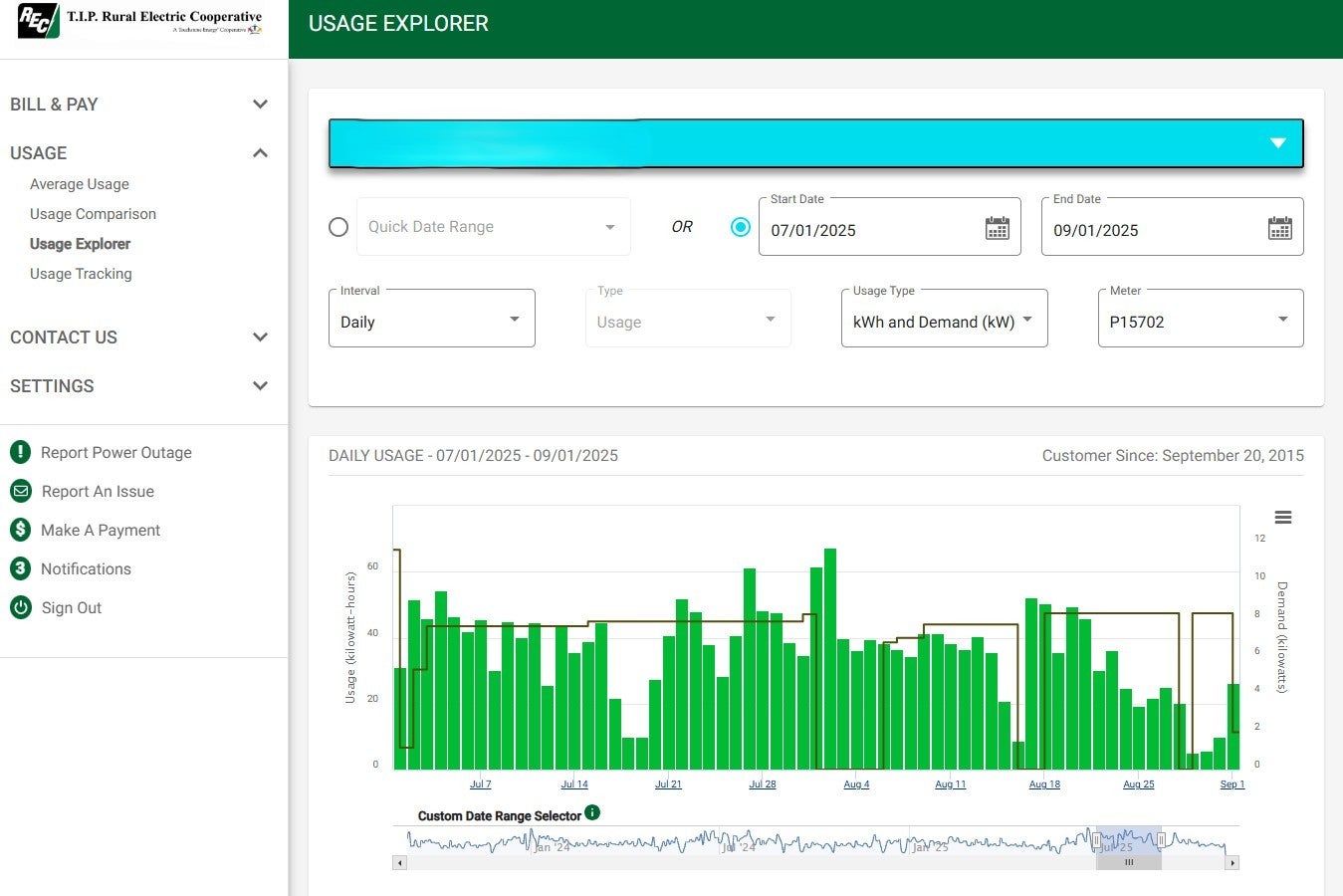Click the Custom Date Range Selector info icon
The image size is (1343, 896).
point(592,811)
